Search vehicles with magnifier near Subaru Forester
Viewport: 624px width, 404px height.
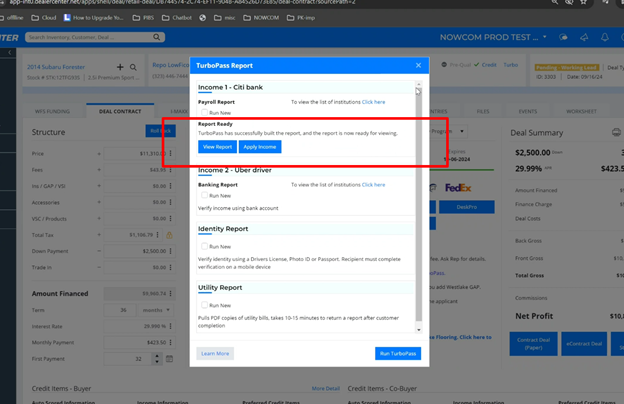pyautogui.click(x=133, y=67)
